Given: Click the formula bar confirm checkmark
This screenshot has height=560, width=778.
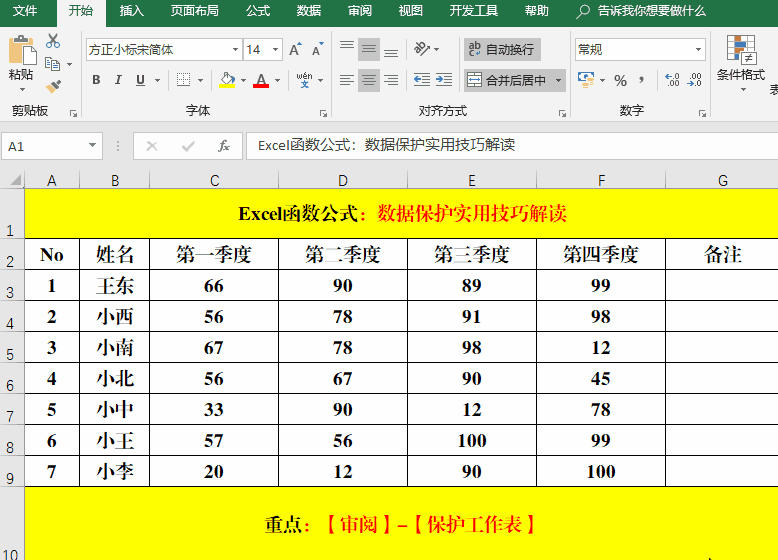Looking at the screenshot, I should [x=188, y=146].
